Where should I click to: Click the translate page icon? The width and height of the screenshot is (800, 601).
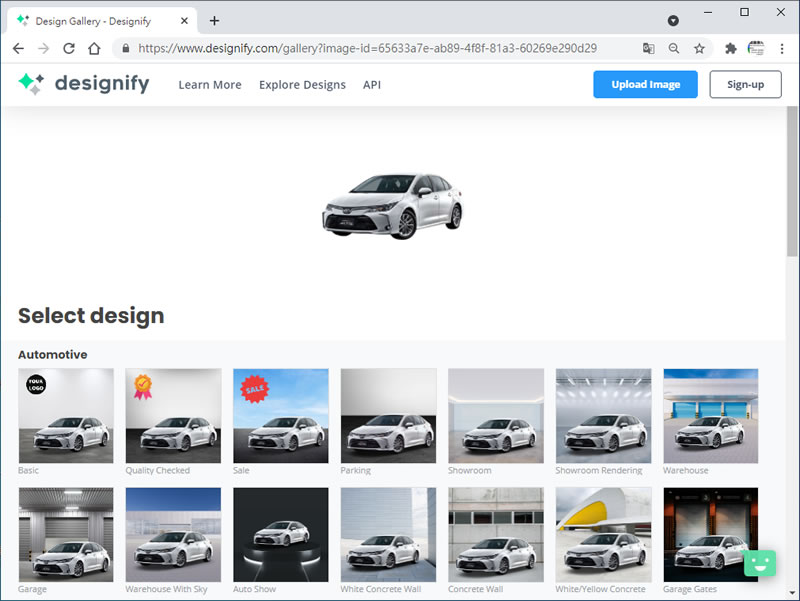pos(649,48)
